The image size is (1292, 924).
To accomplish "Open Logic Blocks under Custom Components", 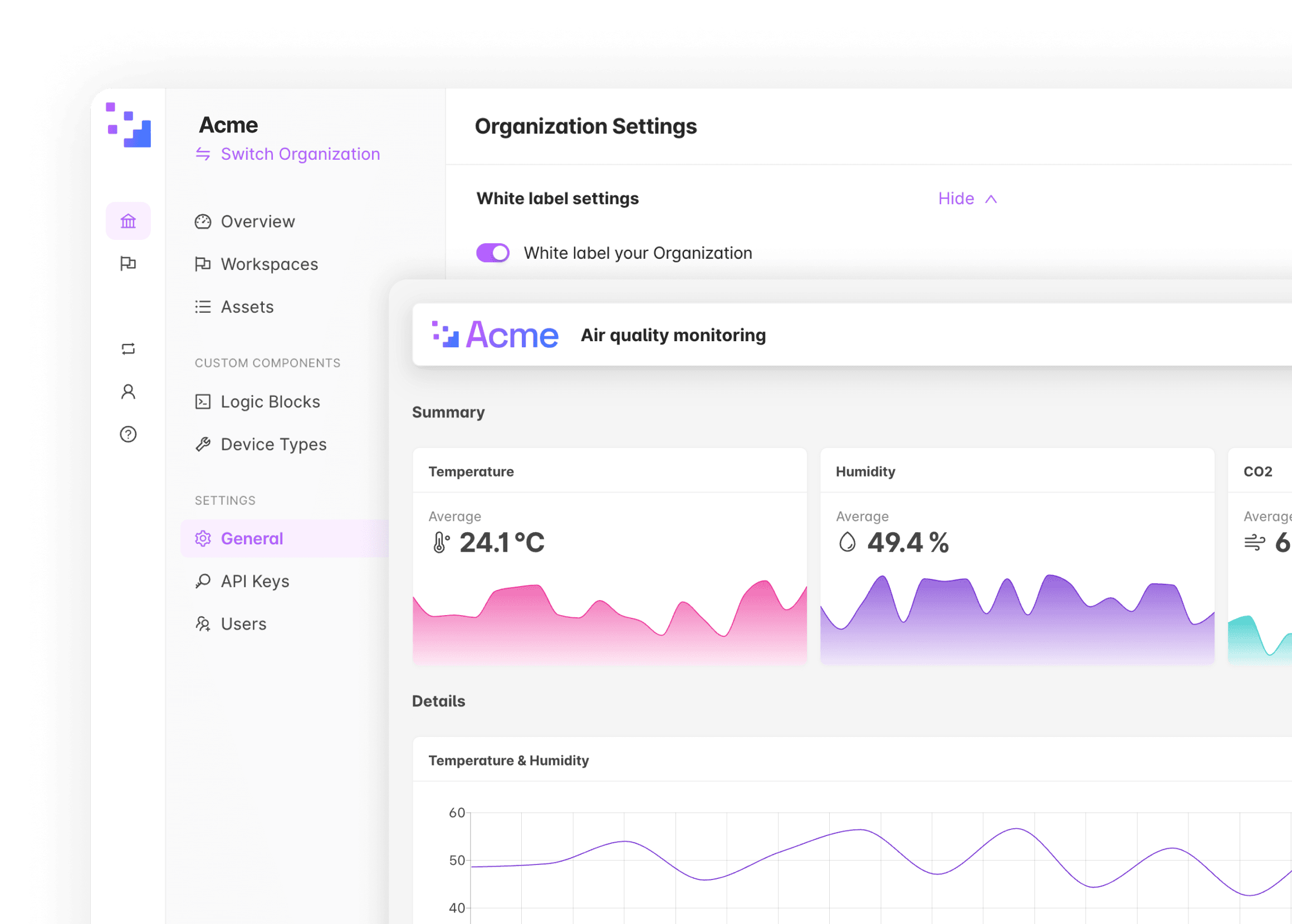I will pos(270,402).
